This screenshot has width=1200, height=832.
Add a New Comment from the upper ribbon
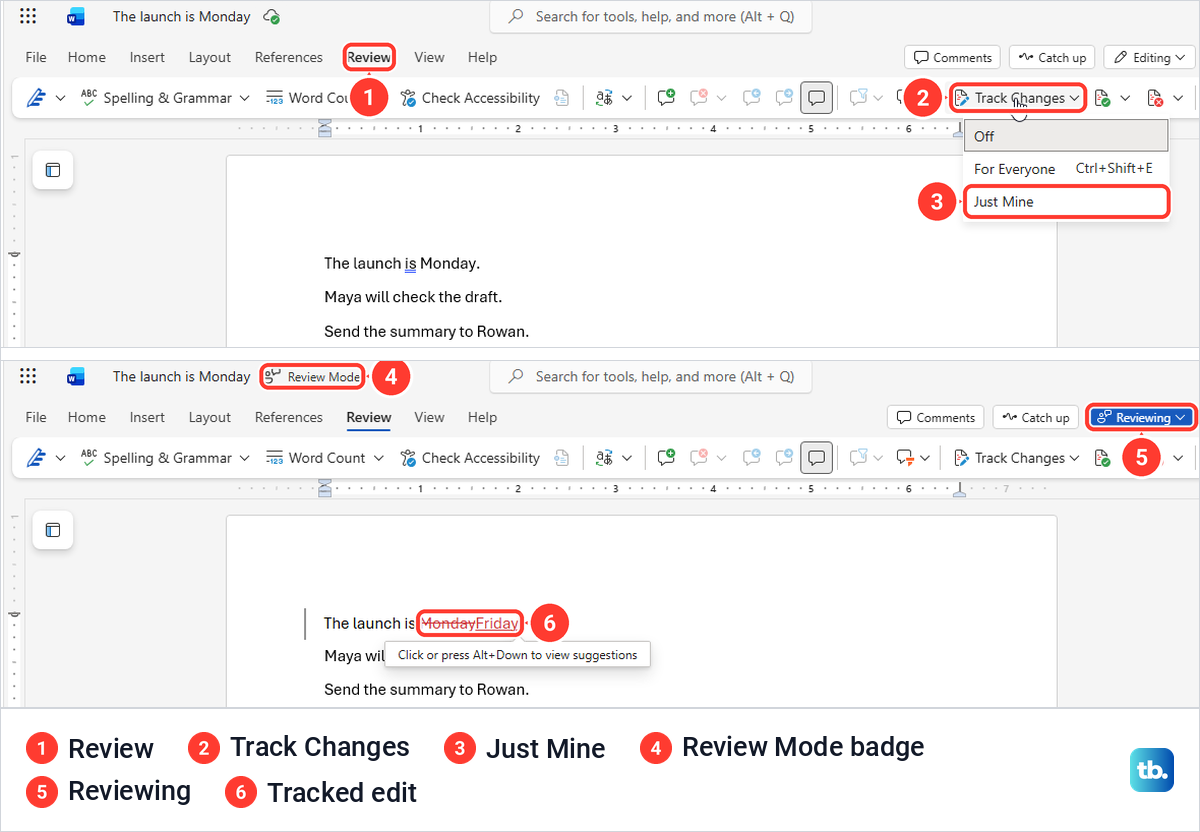[x=666, y=98]
